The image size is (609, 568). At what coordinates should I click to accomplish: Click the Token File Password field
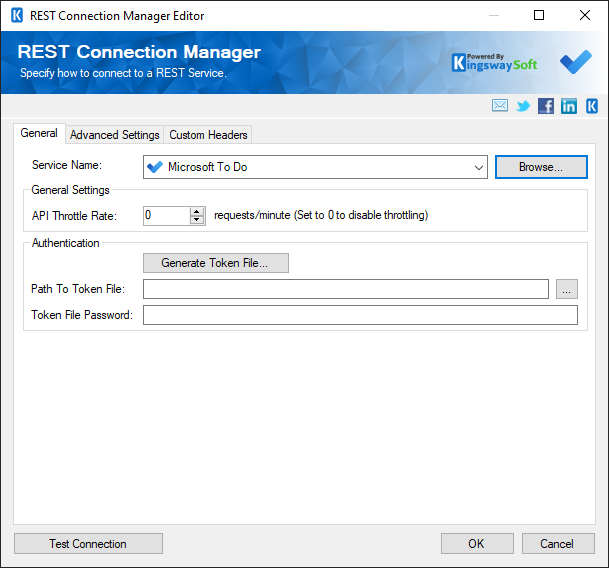360,315
